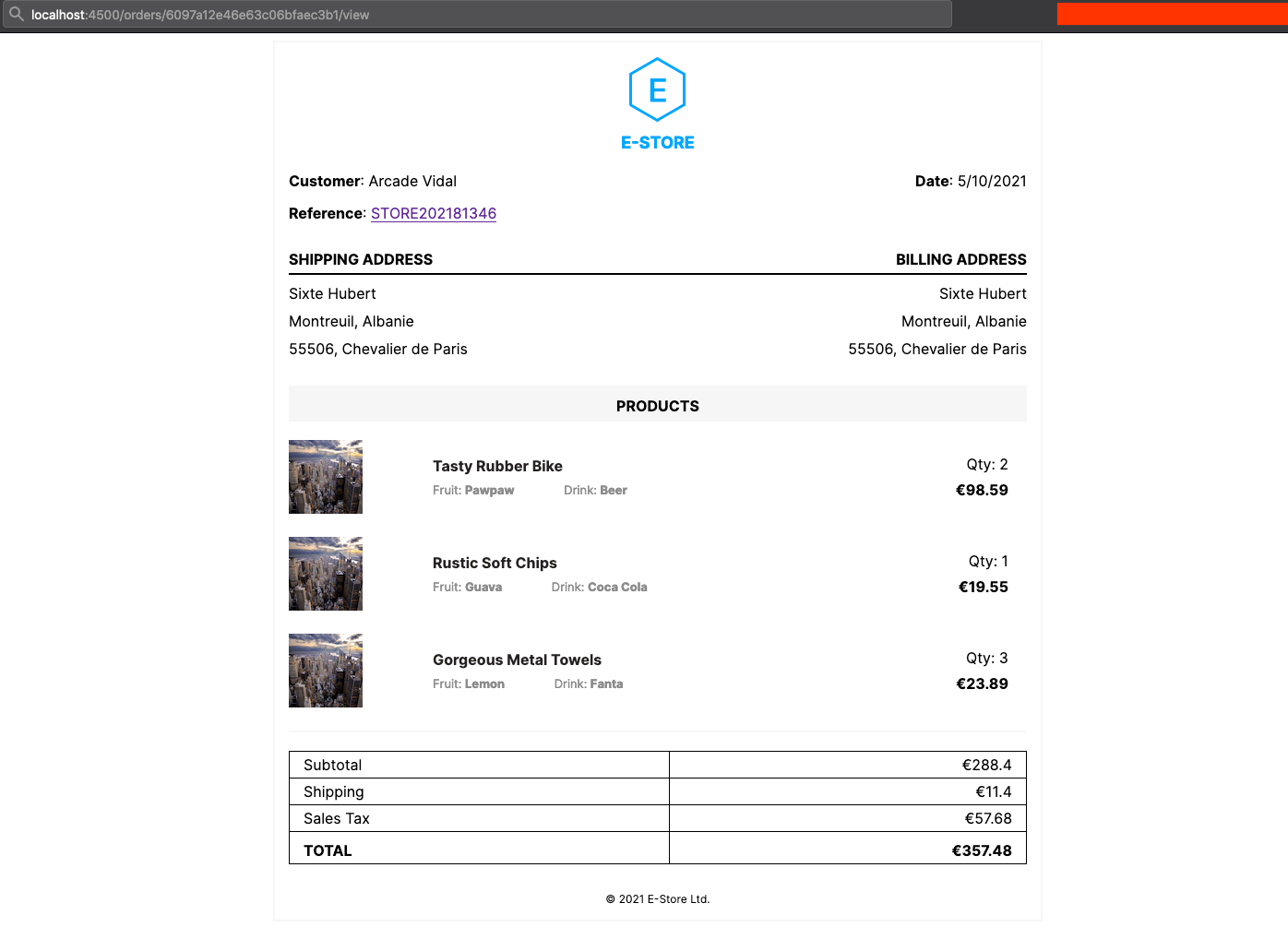Click the BILLING ADDRESS heading
This screenshot has width=1288, height=939.
point(961,259)
